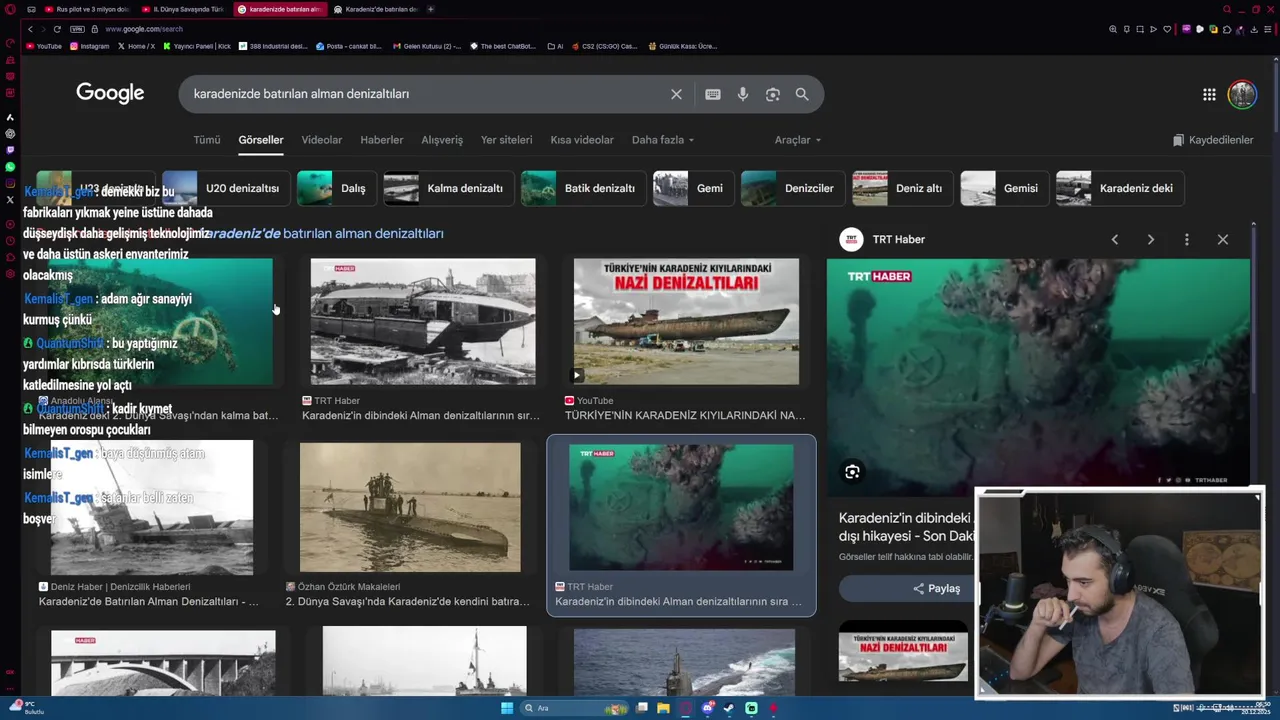Open the NAZİ DENİZALTILARI YouTube thumbnail
1280x720 pixels.
coord(686,322)
